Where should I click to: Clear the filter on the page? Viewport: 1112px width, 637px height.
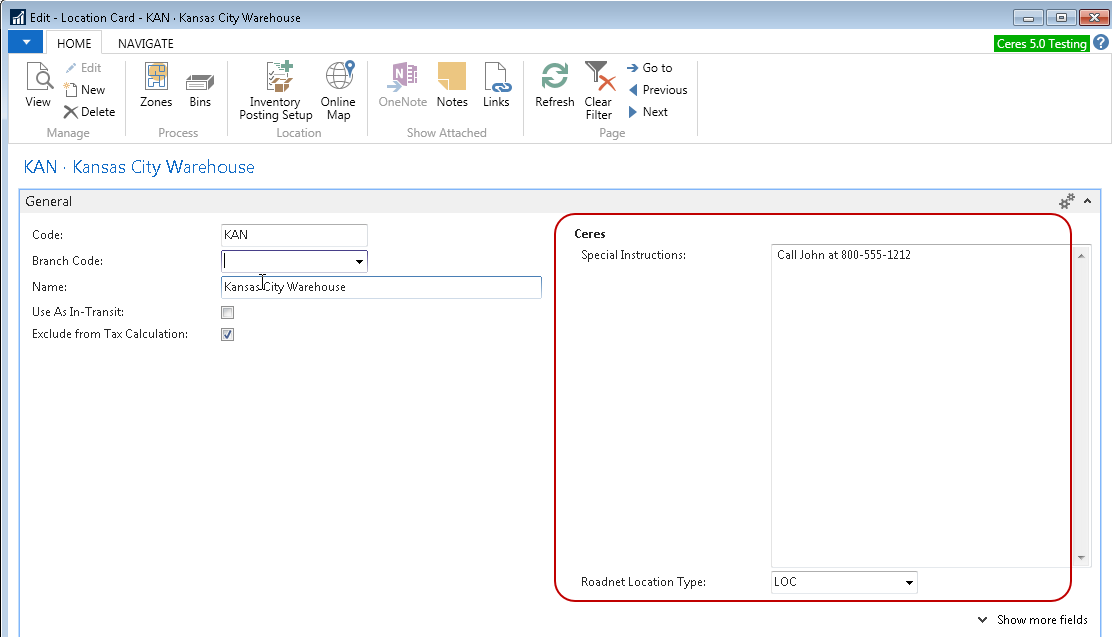click(598, 90)
